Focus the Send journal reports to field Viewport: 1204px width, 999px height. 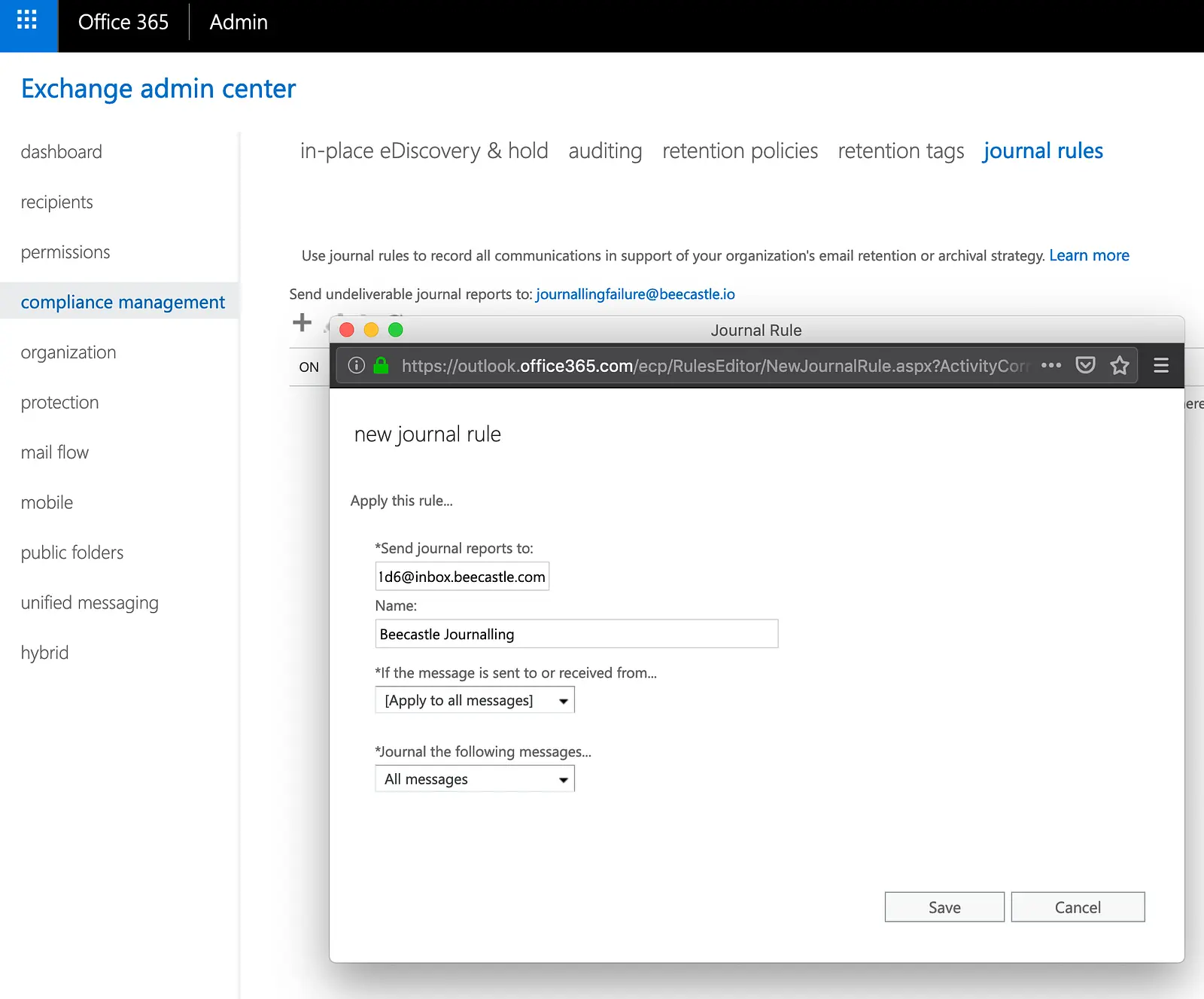click(462, 577)
